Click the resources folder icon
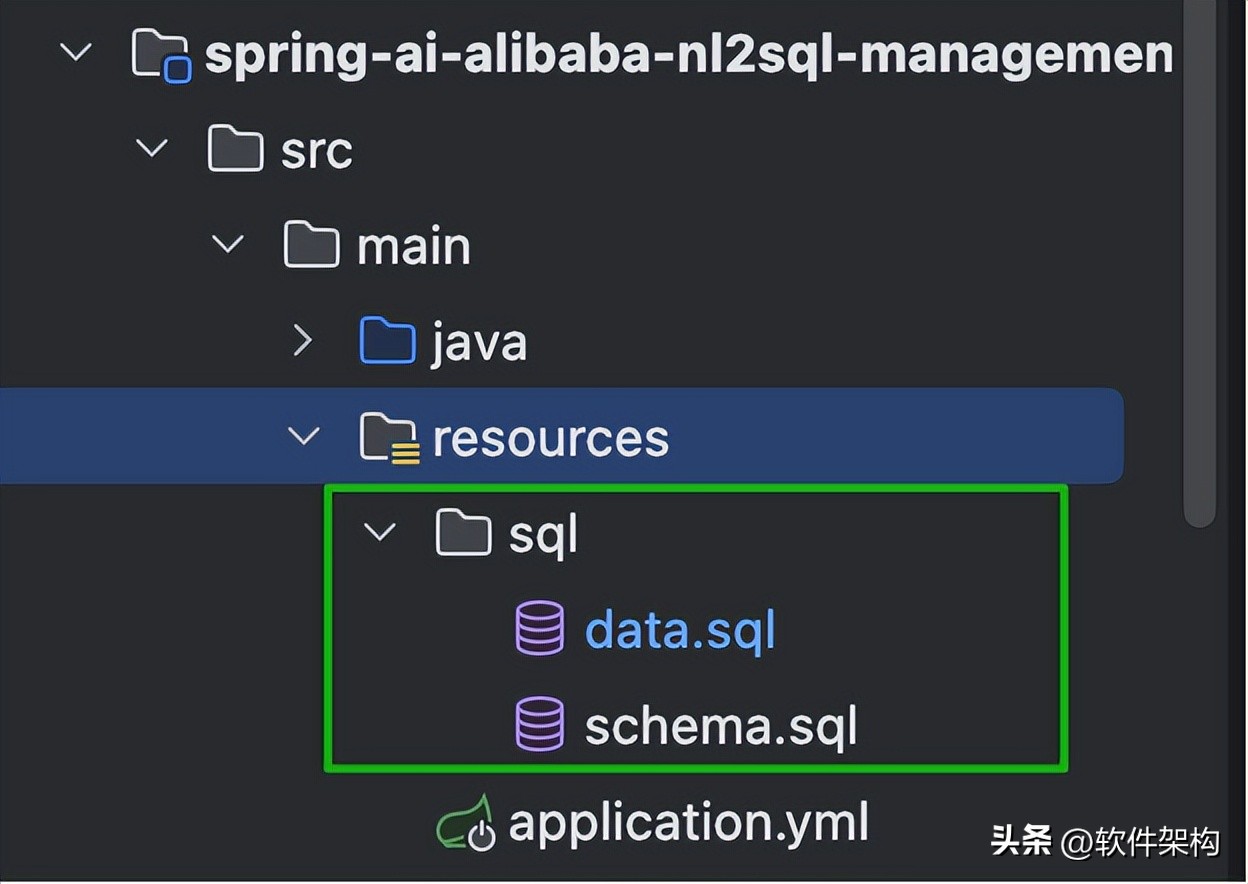Screen dimensions: 1248x884 388,439
